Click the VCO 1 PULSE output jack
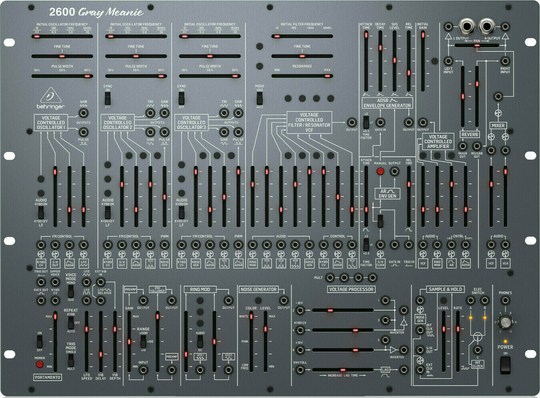The width and height of the screenshot is (540, 398). pos(83,132)
